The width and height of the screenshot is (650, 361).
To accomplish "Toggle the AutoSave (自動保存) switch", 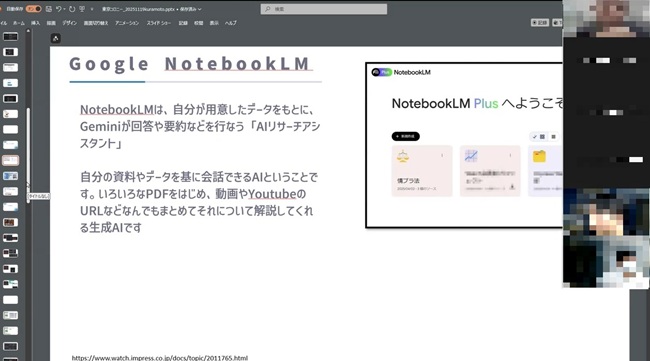I will pos(34,9).
